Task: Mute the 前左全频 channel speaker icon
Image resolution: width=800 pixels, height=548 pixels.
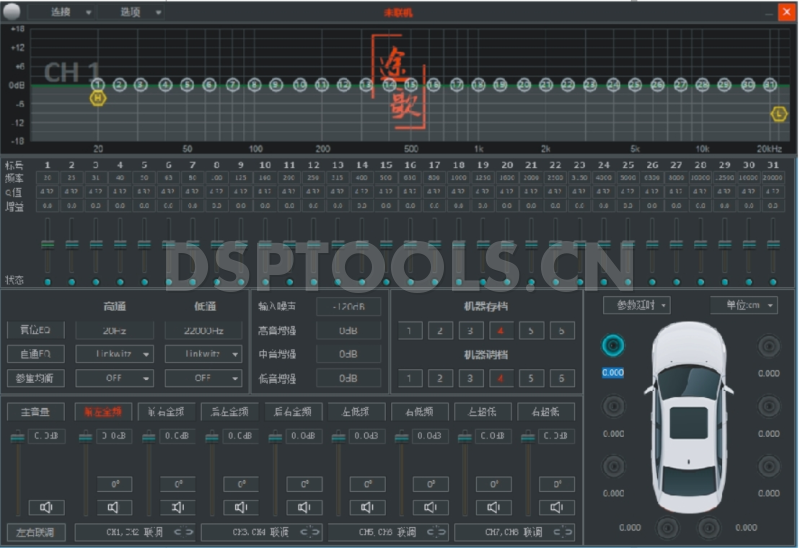Action: tap(113, 507)
